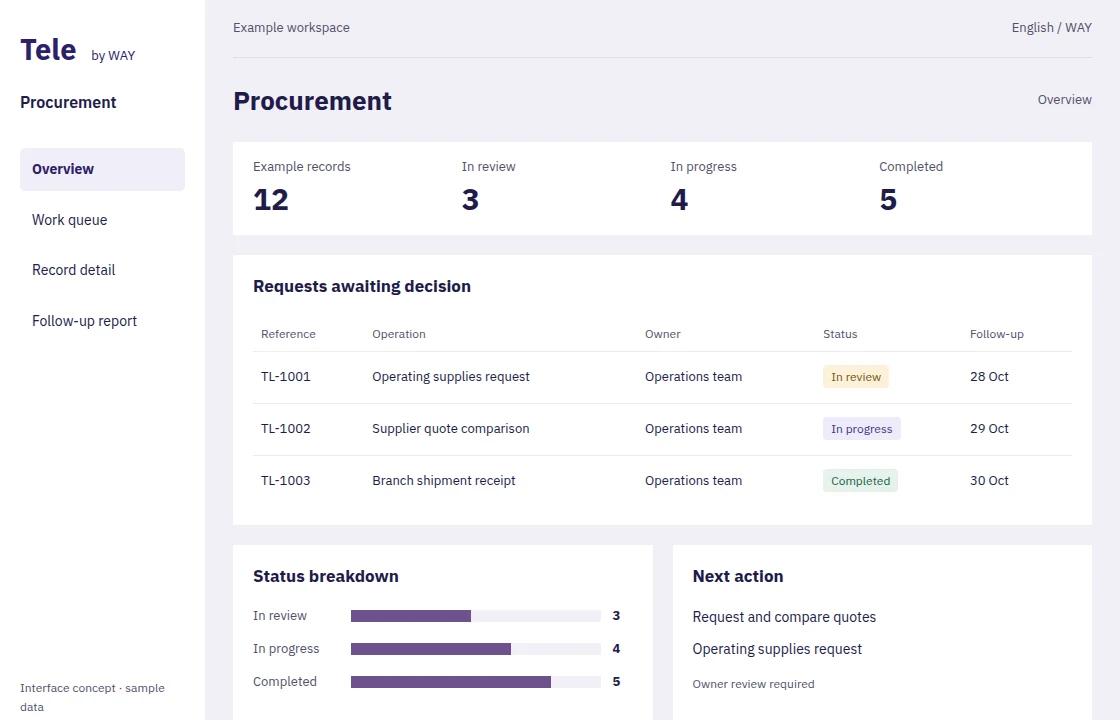Click Overview label beside page title
Viewport: 1120px width, 720px height.
point(1064,99)
